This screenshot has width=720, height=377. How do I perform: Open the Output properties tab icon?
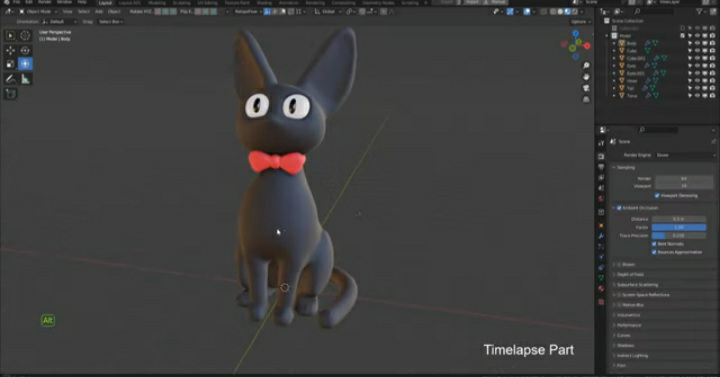(x=601, y=167)
